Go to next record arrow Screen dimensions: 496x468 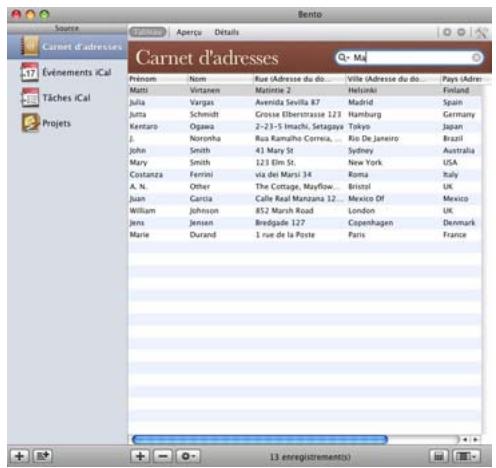pyautogui.click(x=461, y=32)
